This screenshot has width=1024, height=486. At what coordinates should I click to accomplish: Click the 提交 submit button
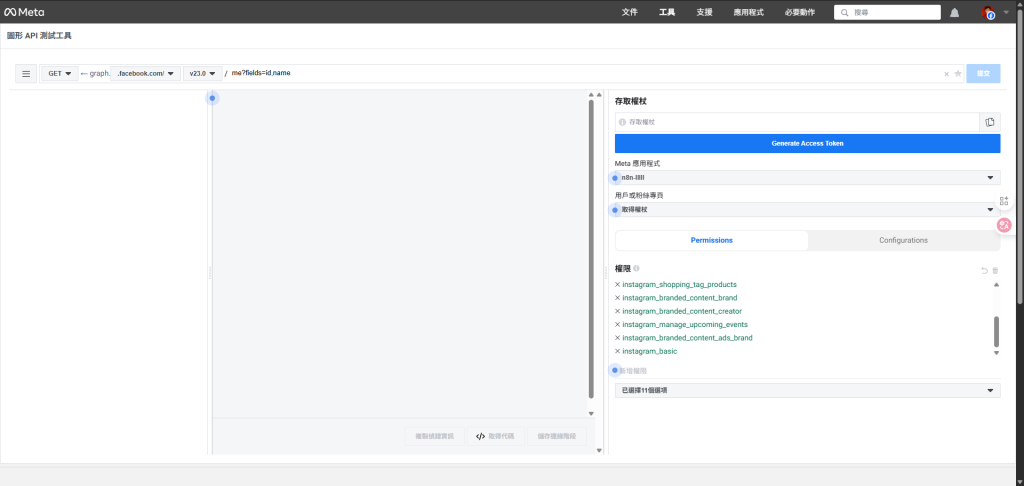pos(984,74)
